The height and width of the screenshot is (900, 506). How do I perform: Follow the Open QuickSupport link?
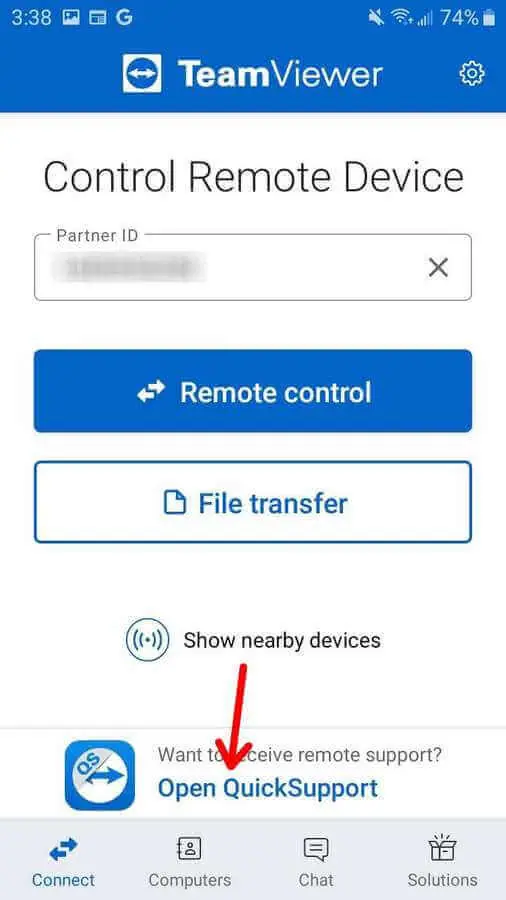tap(268, 788)
